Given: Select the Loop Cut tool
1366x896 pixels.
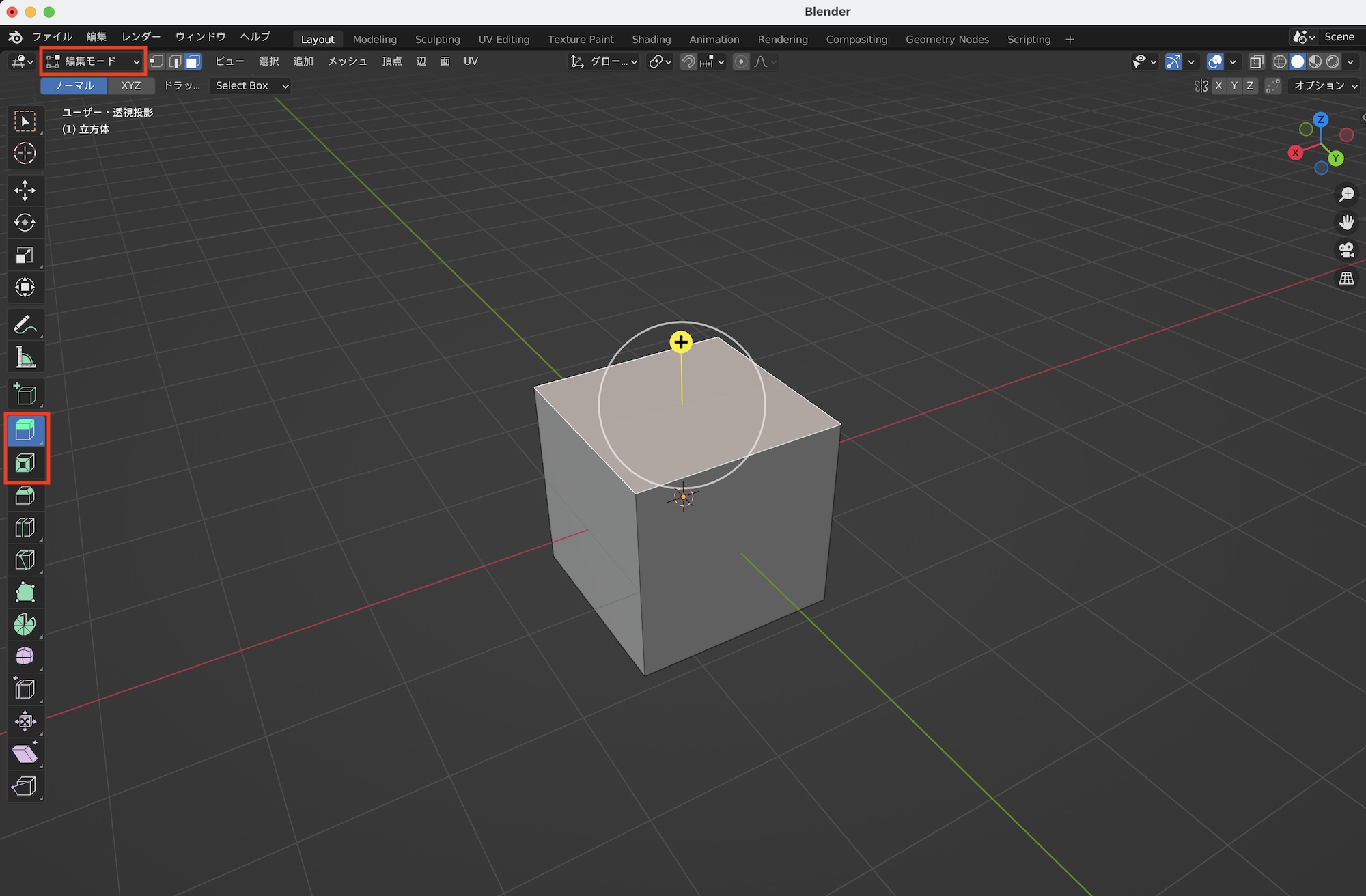Looking at the screenshot, I should tap(25, 527).
